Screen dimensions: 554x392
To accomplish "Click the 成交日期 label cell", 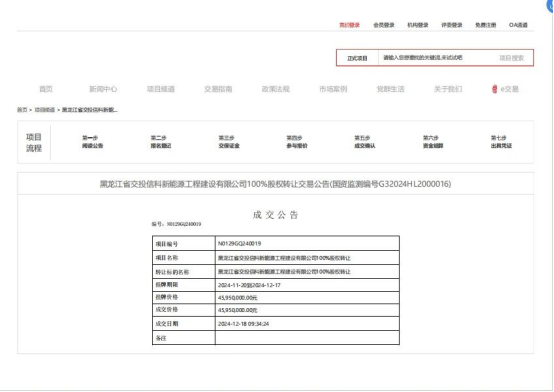I will point(184,323).
